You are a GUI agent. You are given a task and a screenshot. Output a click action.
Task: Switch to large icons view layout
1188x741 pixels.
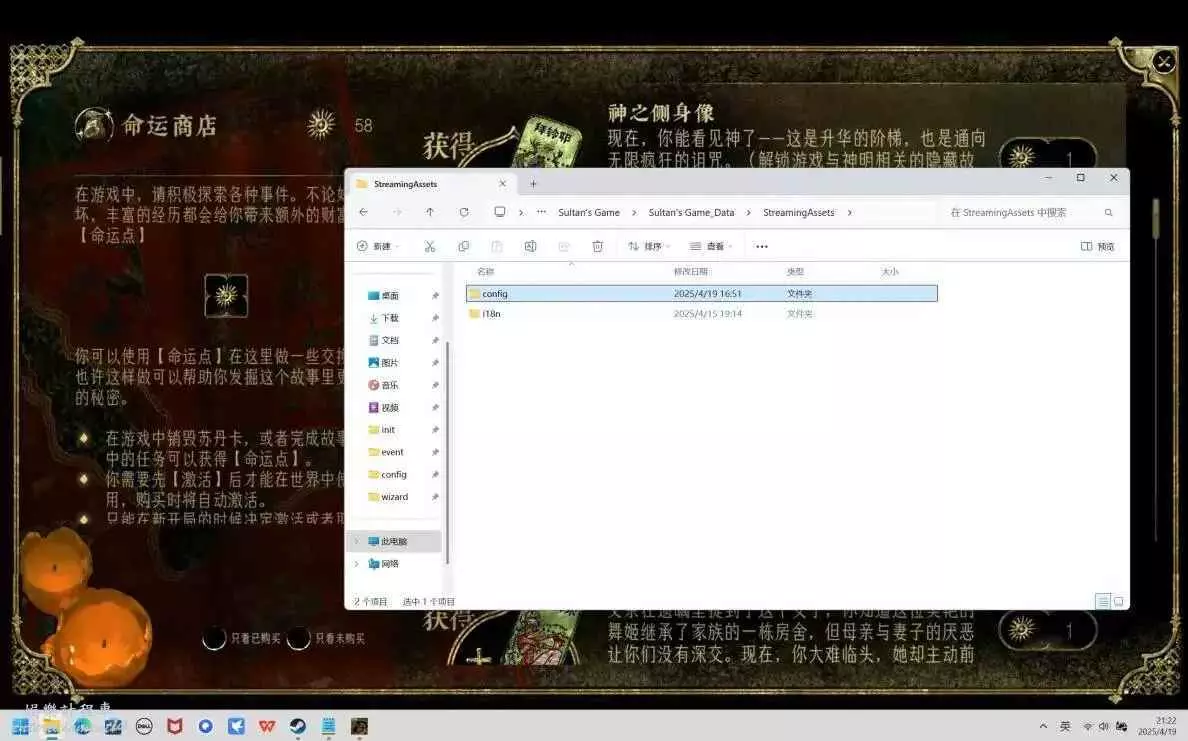point(1118,601)
